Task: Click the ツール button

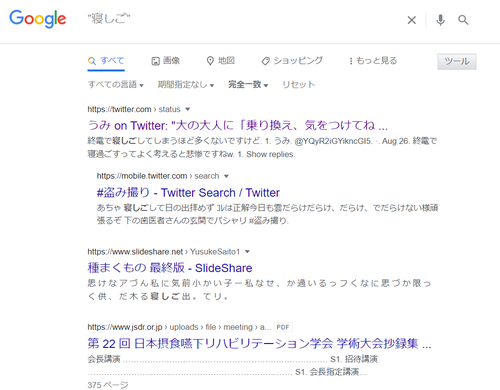Action: (457, 61)
